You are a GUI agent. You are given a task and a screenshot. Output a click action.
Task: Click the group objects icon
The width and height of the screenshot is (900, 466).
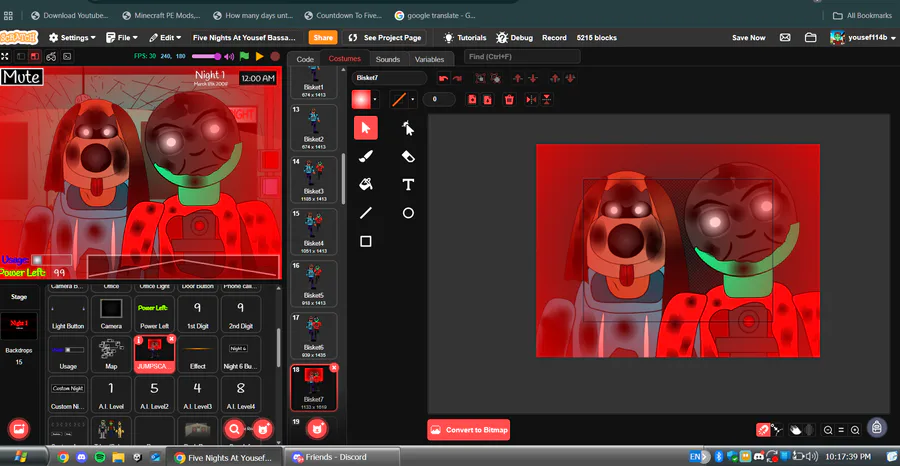480,78
